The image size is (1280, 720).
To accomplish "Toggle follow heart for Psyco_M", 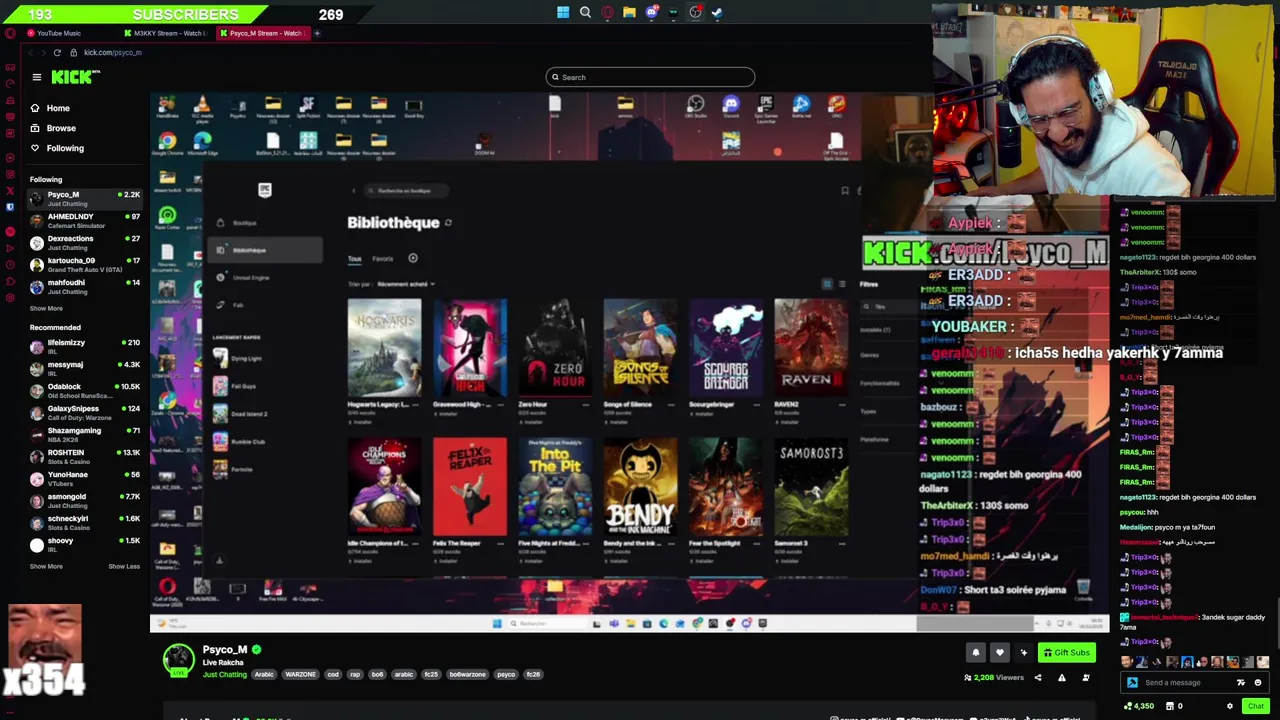I will coord(999,653).
